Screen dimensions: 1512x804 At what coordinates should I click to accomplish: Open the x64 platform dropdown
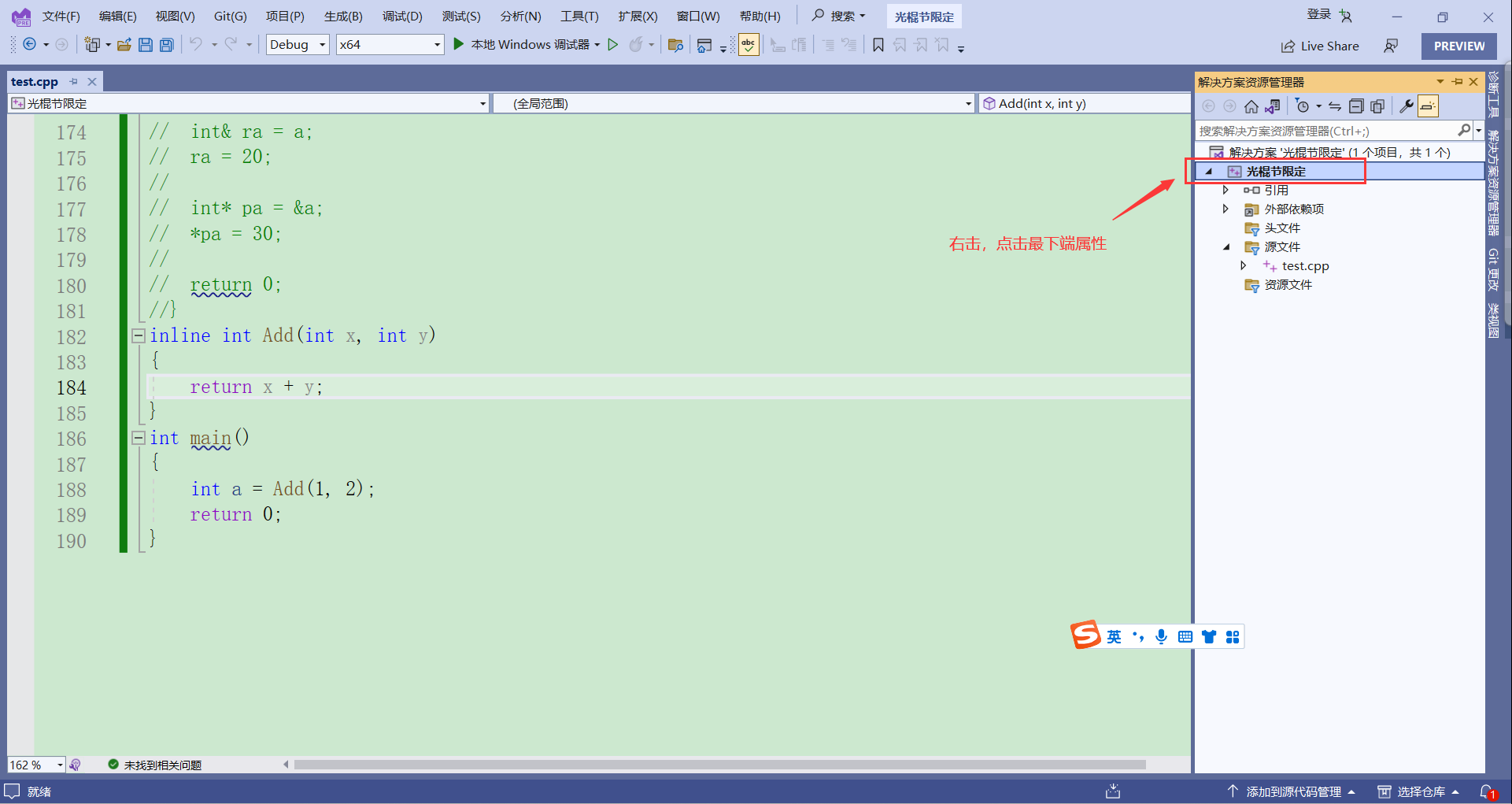tap(390, 45)
